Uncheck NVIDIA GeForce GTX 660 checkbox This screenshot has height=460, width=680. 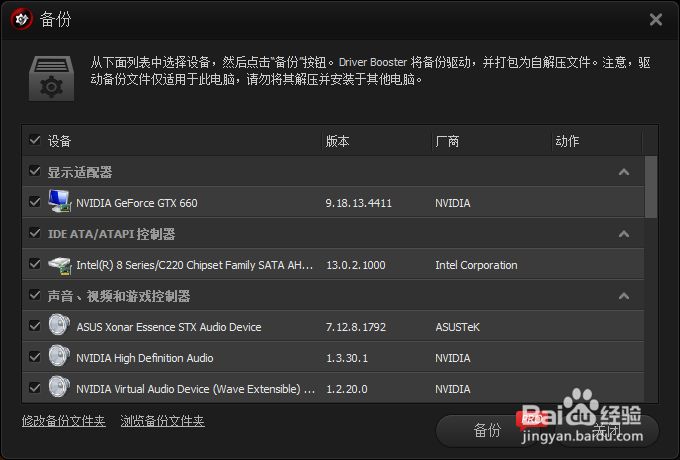pos(35,202)
